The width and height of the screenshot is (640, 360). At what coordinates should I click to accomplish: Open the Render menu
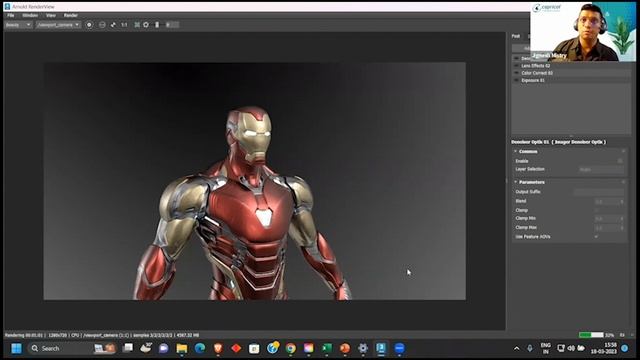pyautogui.click(x=71, y=16)
